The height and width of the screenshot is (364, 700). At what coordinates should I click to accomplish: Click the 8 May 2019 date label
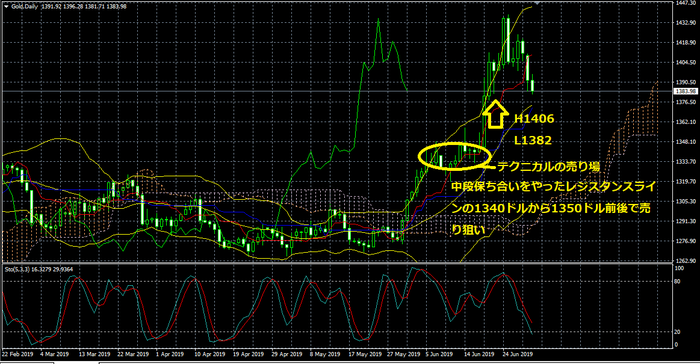pos(325,354)
